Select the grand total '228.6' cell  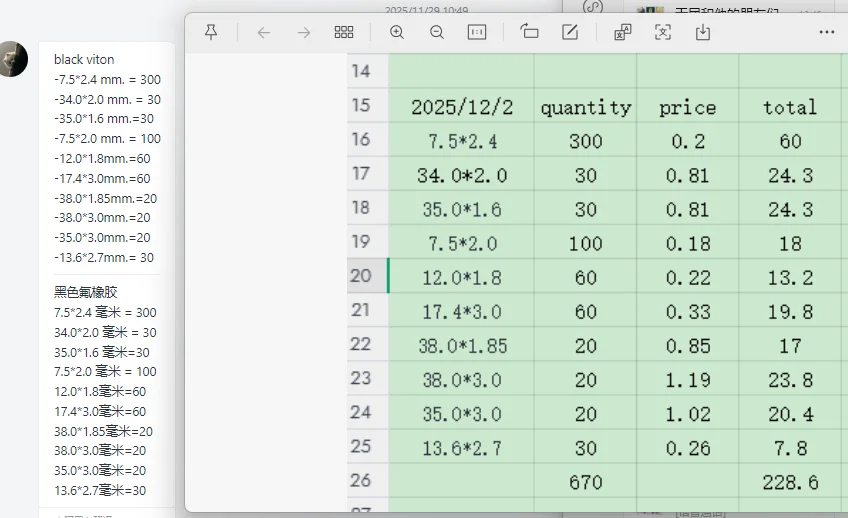click(x=790, y=481)
